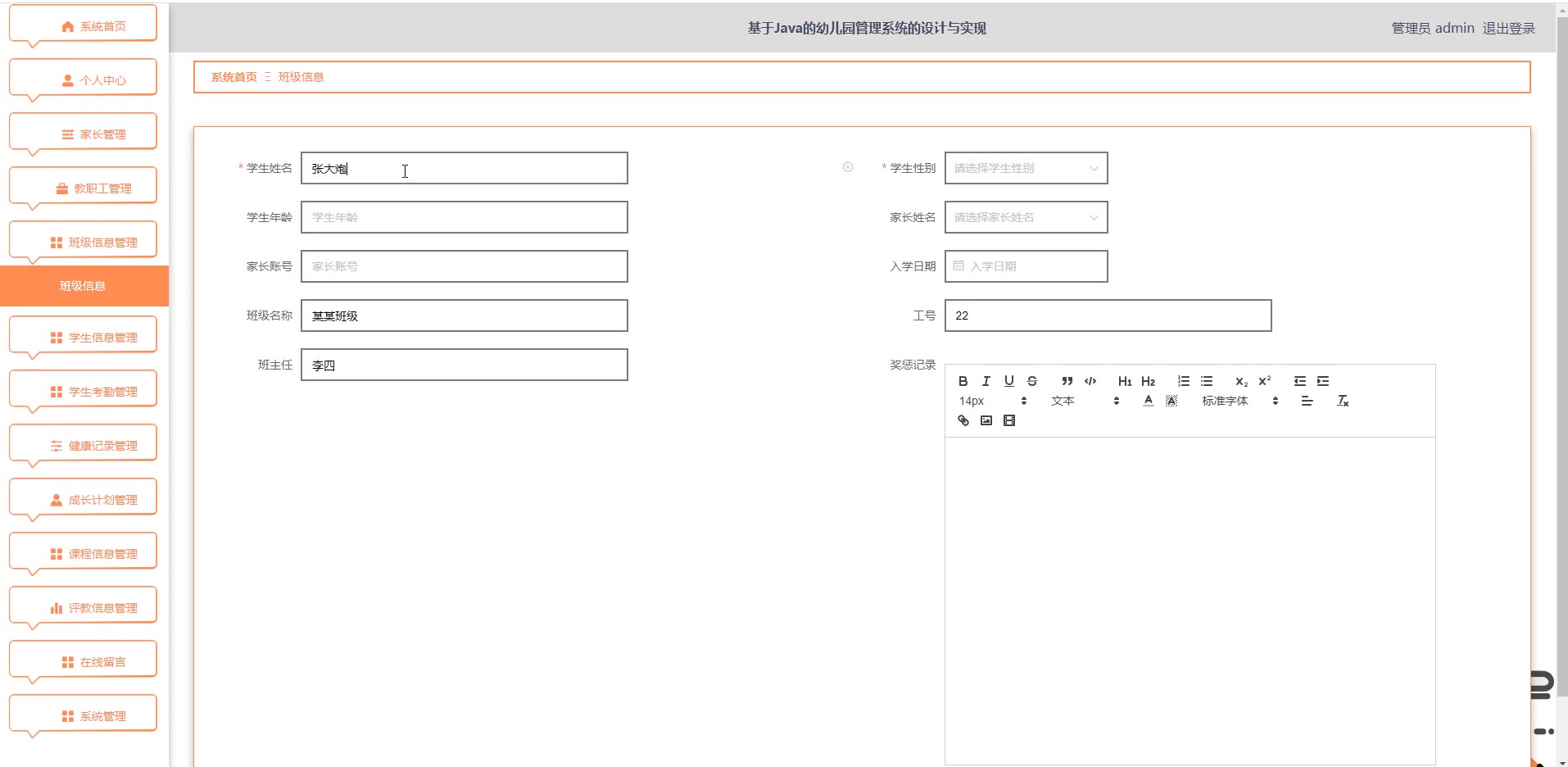1568x767 pixels.
Task: Click the 班主任 input field
Action: [464, 365]
